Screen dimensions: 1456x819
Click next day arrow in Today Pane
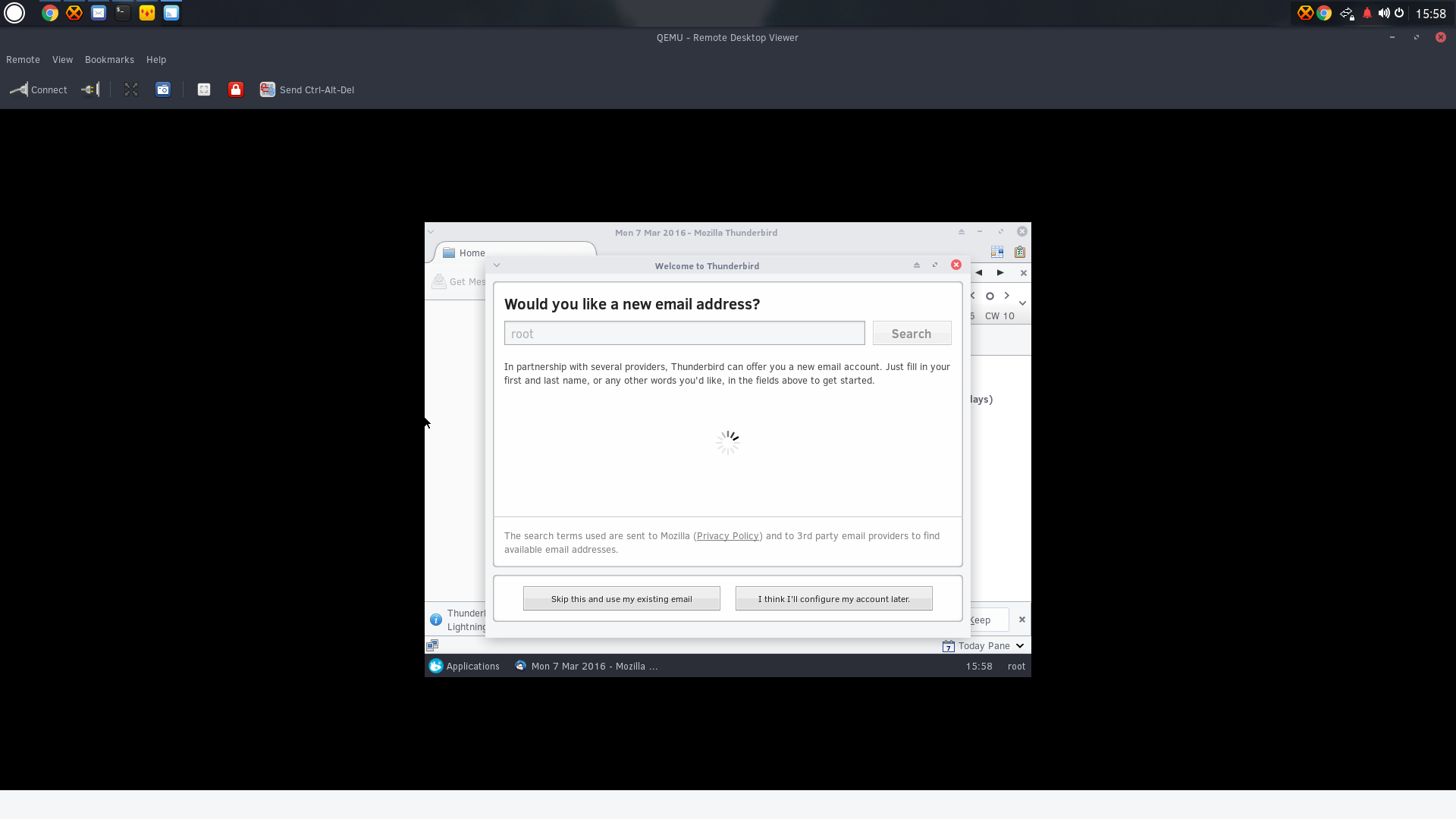[1000, 272]
